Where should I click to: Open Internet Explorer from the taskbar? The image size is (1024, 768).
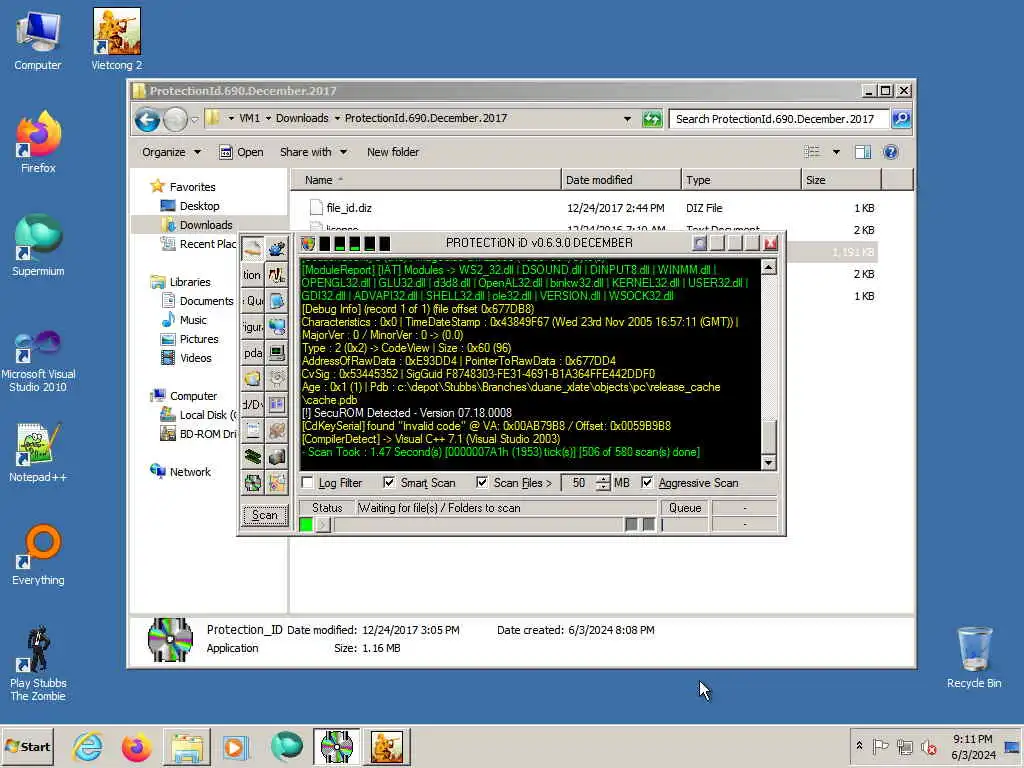88,746
